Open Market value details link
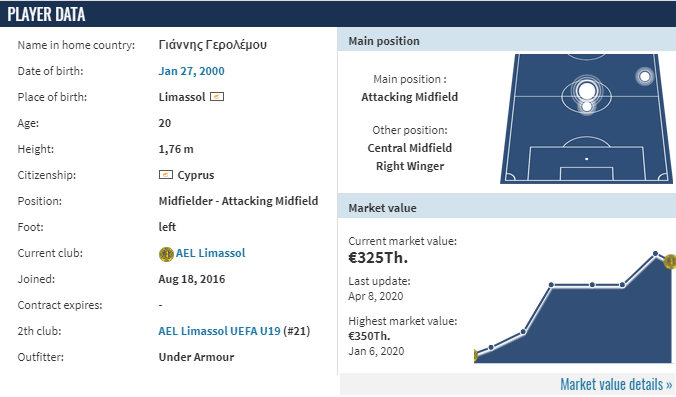676x397 pixels. coord(616,384)
